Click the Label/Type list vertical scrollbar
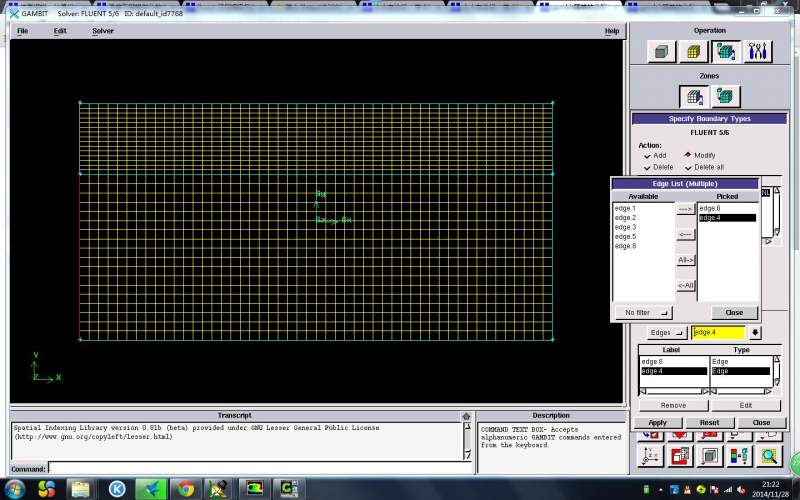800x500 pixels. 777,371
